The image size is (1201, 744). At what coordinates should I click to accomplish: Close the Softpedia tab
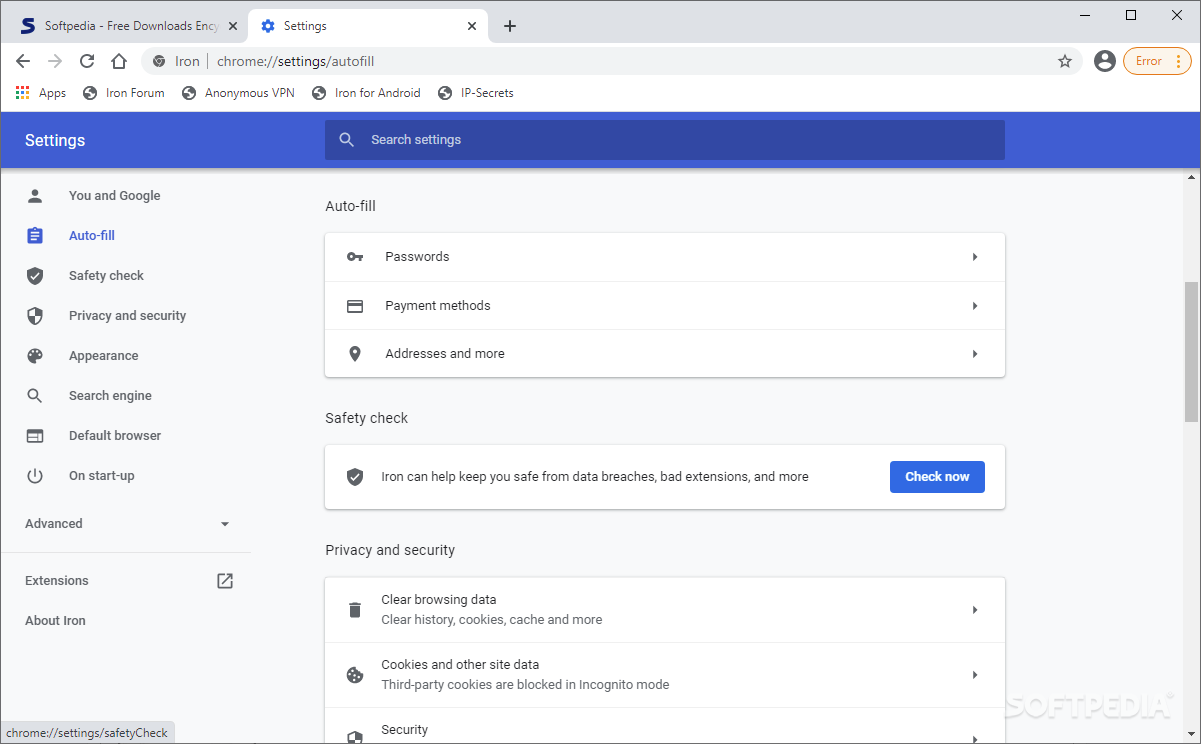coord(233,26)
